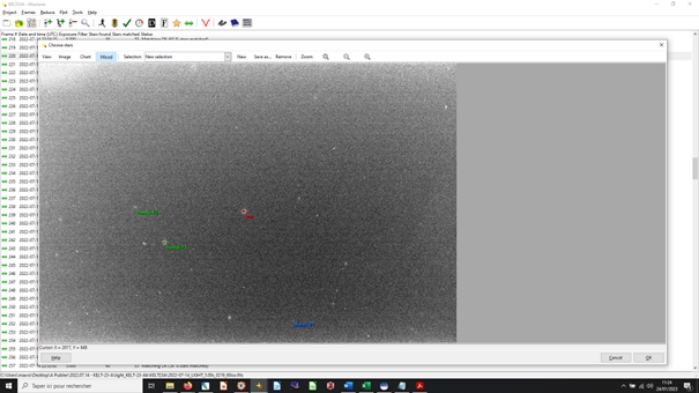Click the New project icon in Muniwin toolbar
699x393 pixels.
click(x=7, y=23)
